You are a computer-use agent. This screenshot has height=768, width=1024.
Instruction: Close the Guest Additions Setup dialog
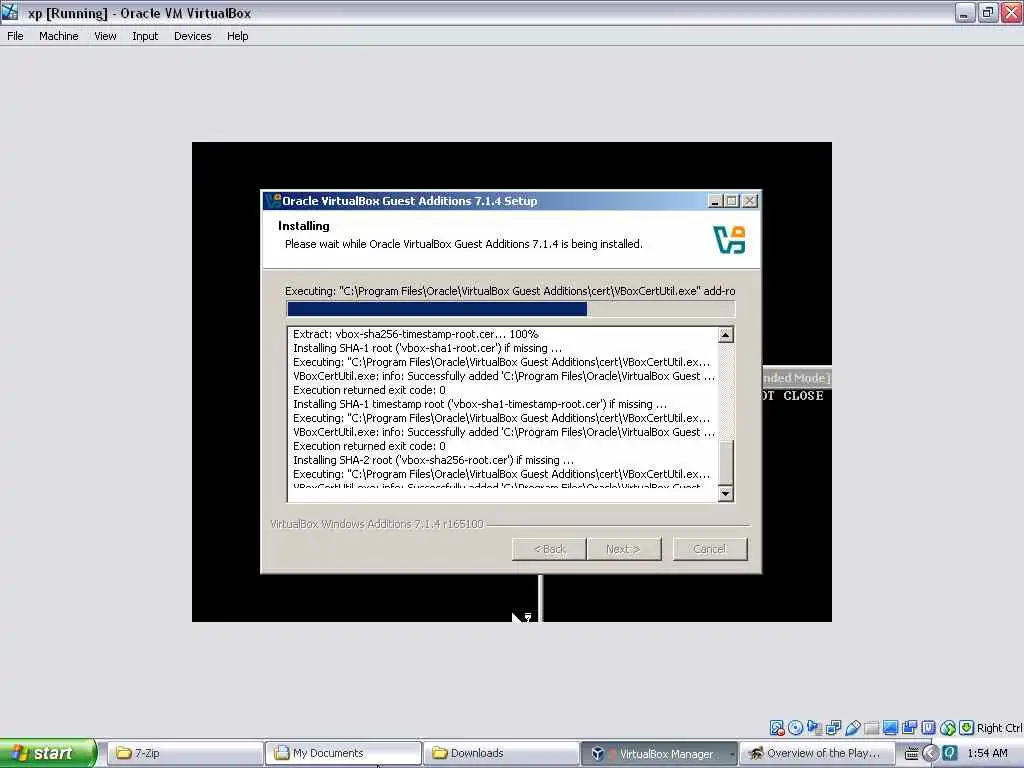pos(750,201)
